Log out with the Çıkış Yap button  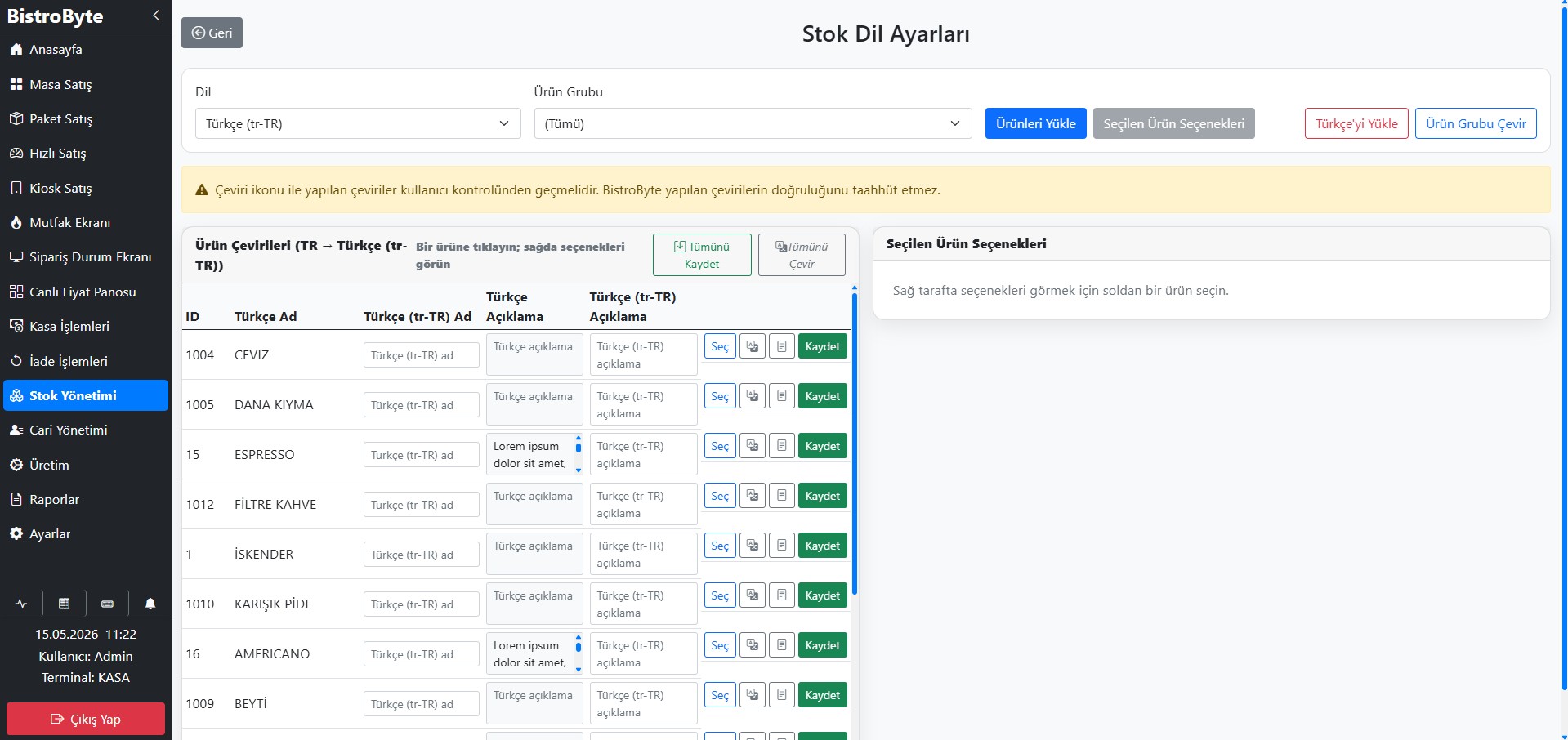[x=86, y=719]
